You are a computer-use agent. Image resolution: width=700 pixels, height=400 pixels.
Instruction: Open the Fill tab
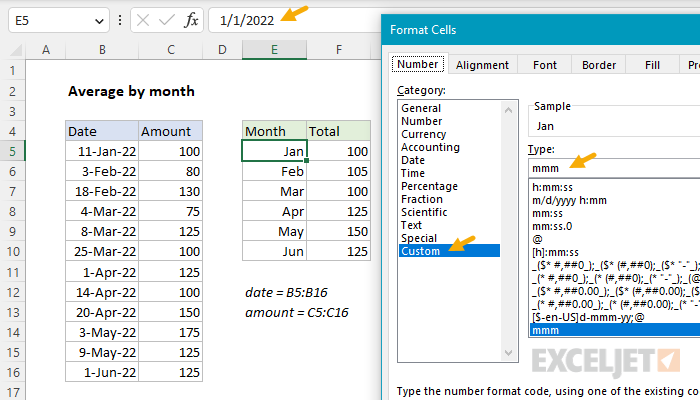[652, 65]
